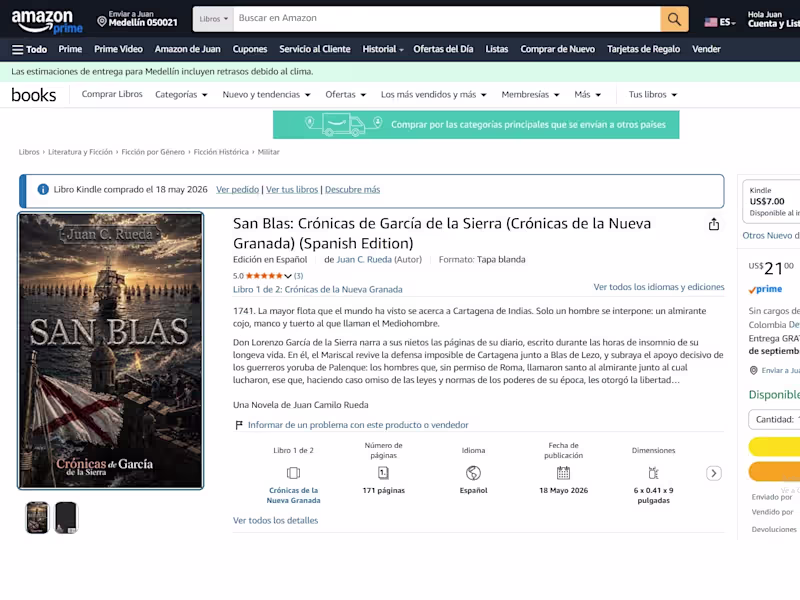Select the back cover thumbnail
The height and width of the screenshot is (600, 800).
coord(66,517)
